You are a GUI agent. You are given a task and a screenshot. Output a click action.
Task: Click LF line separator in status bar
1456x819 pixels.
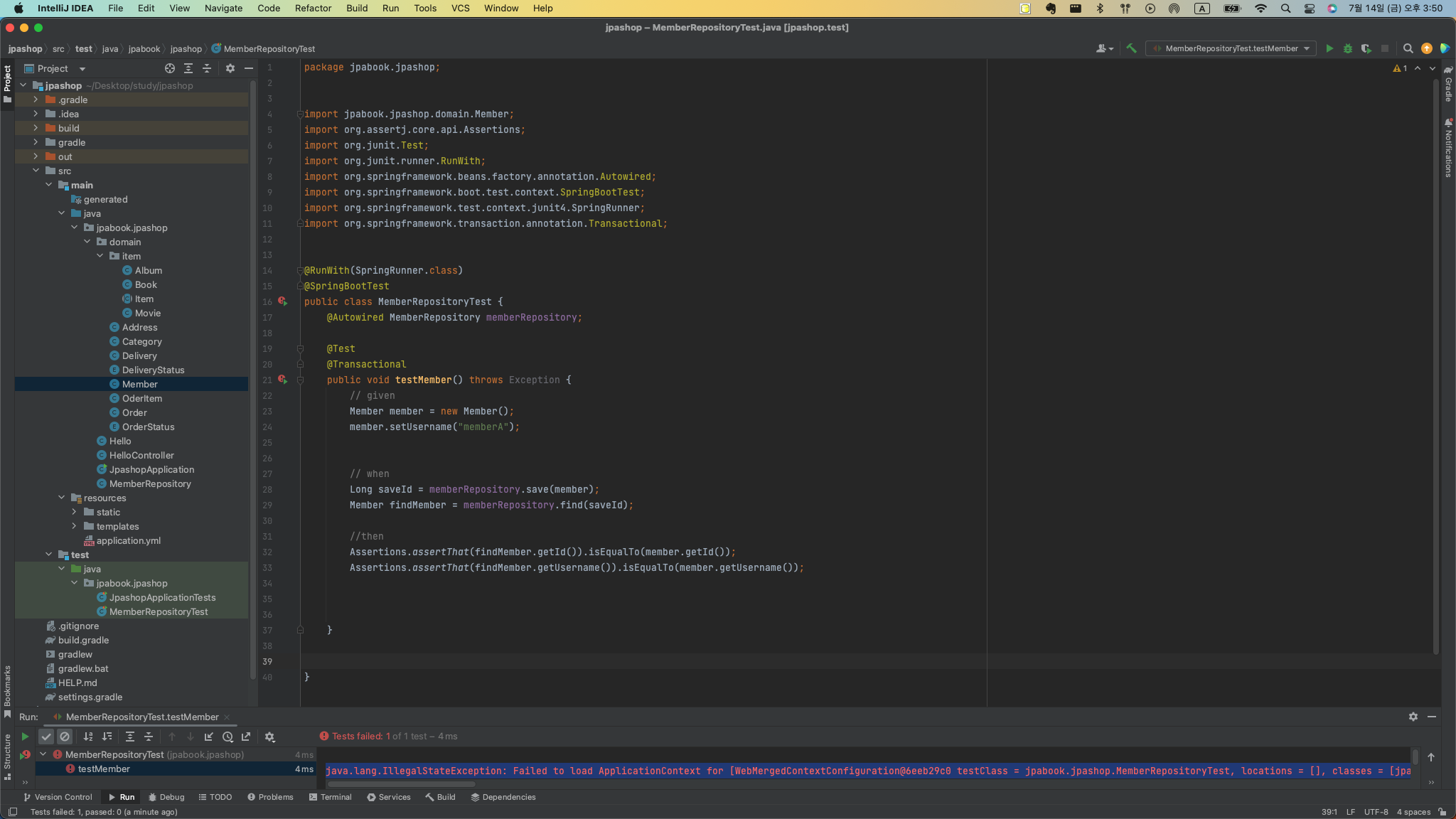[x=1350, y=812]
